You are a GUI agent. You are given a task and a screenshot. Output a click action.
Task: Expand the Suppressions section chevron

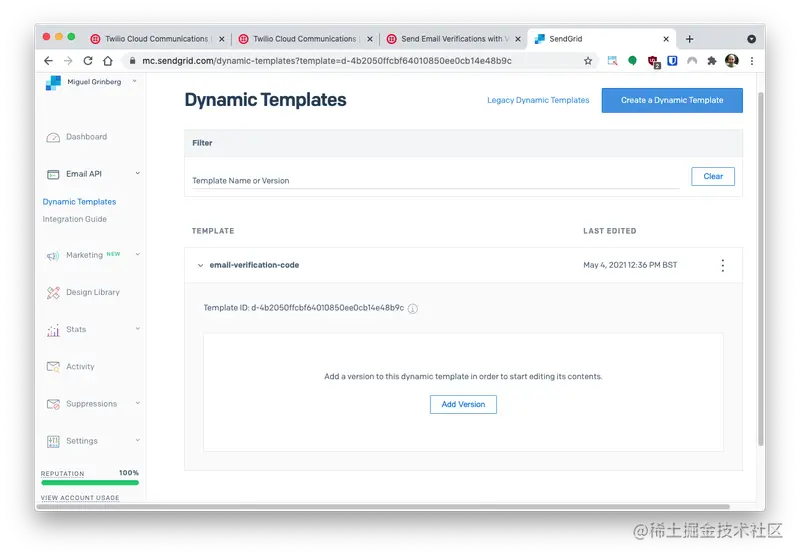point(138,403)
